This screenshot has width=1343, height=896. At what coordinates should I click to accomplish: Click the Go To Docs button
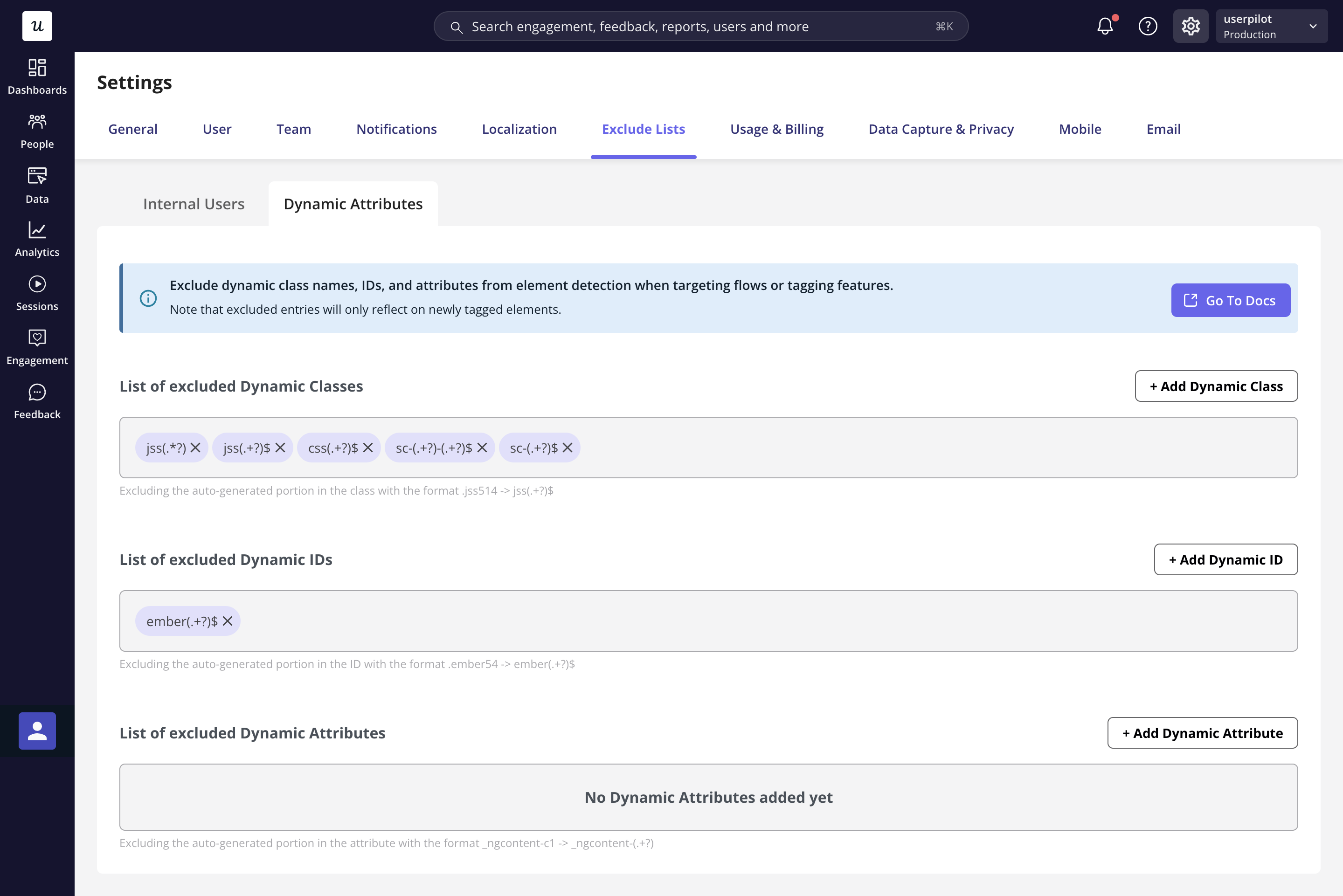pyautogui.click(x=1230, y=300)
